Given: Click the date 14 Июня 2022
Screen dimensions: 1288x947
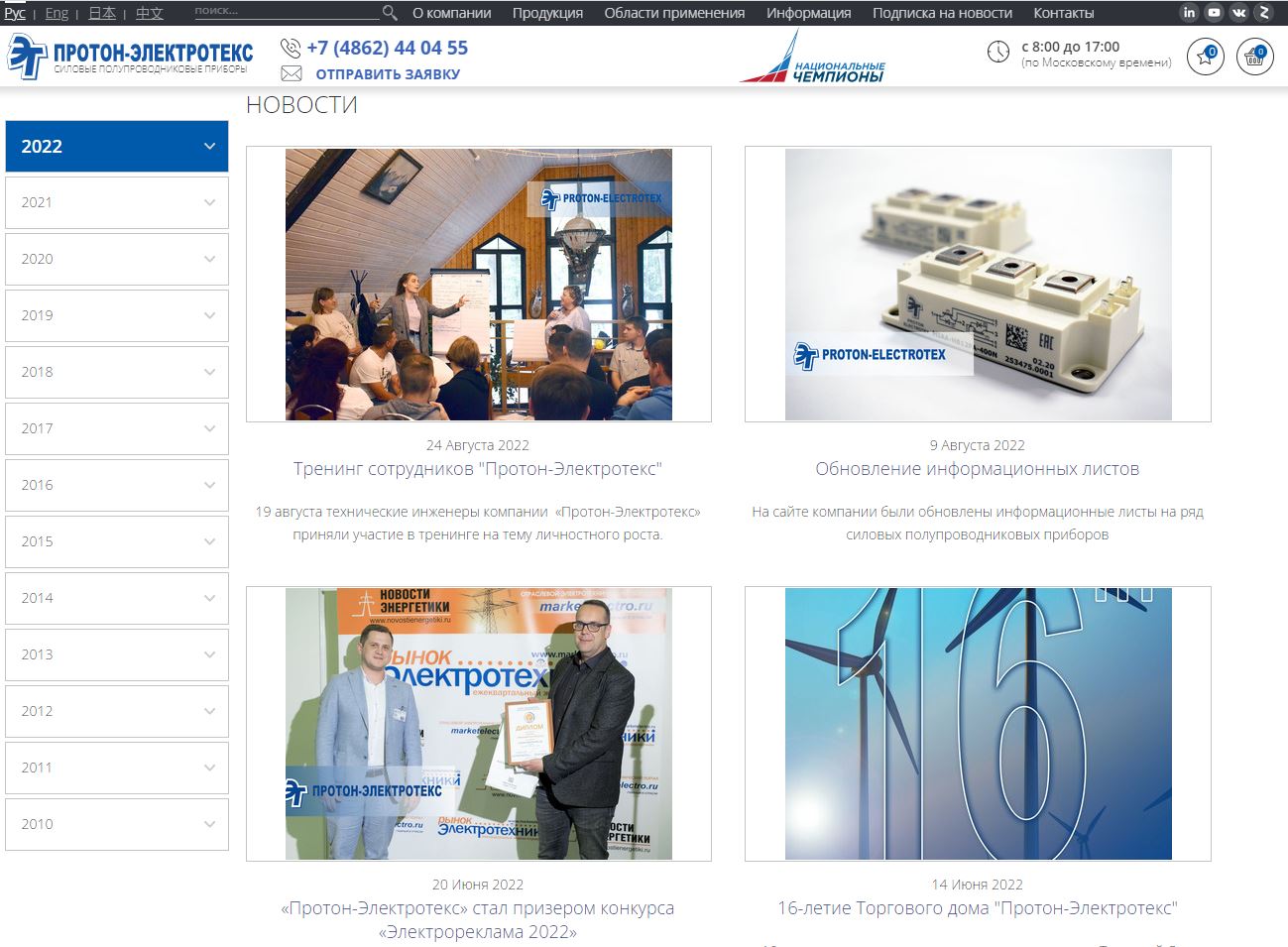Looking at the screenshot, I should [978, 885].
